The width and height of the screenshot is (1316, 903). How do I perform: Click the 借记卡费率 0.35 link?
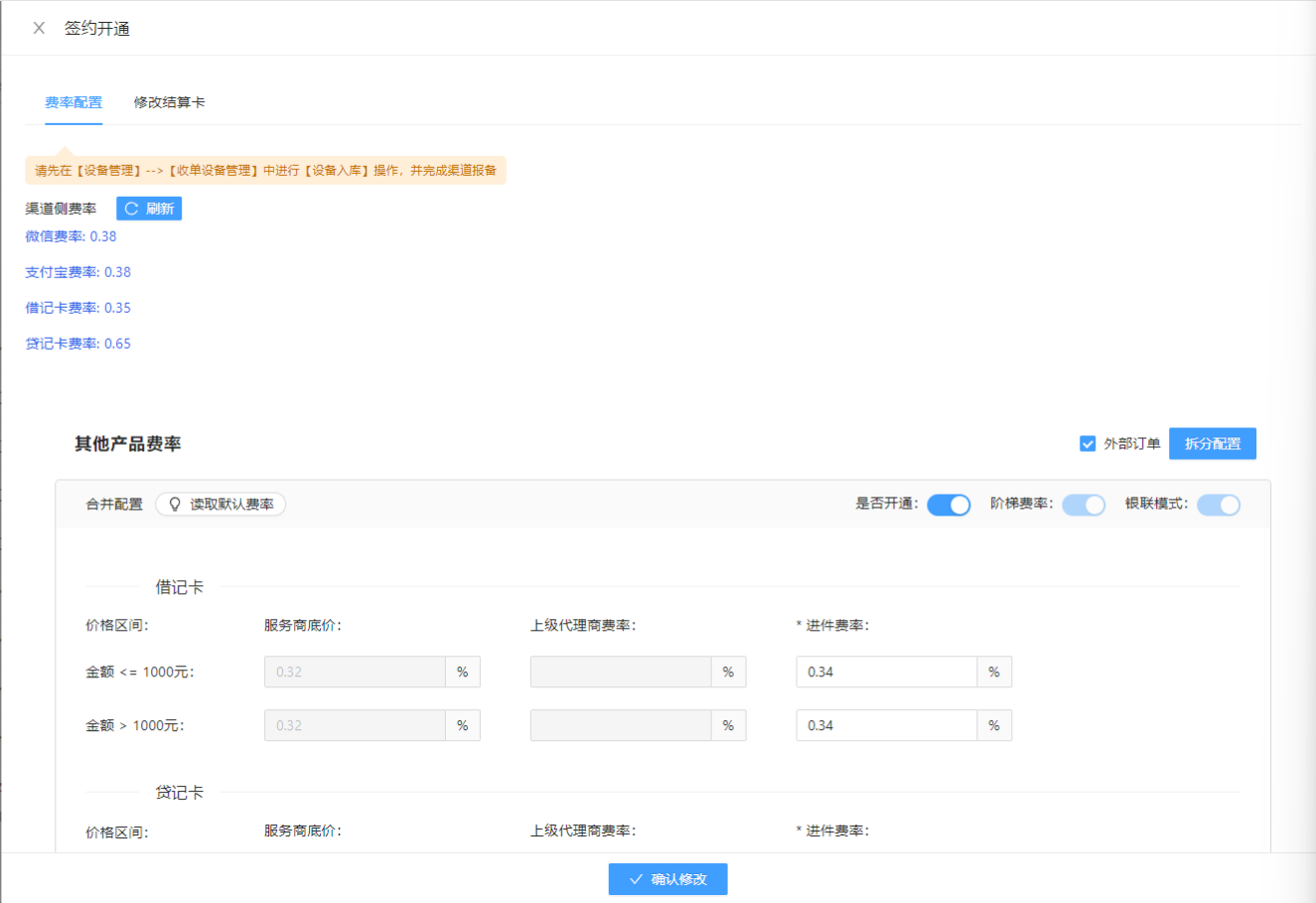tap(77, 308)
